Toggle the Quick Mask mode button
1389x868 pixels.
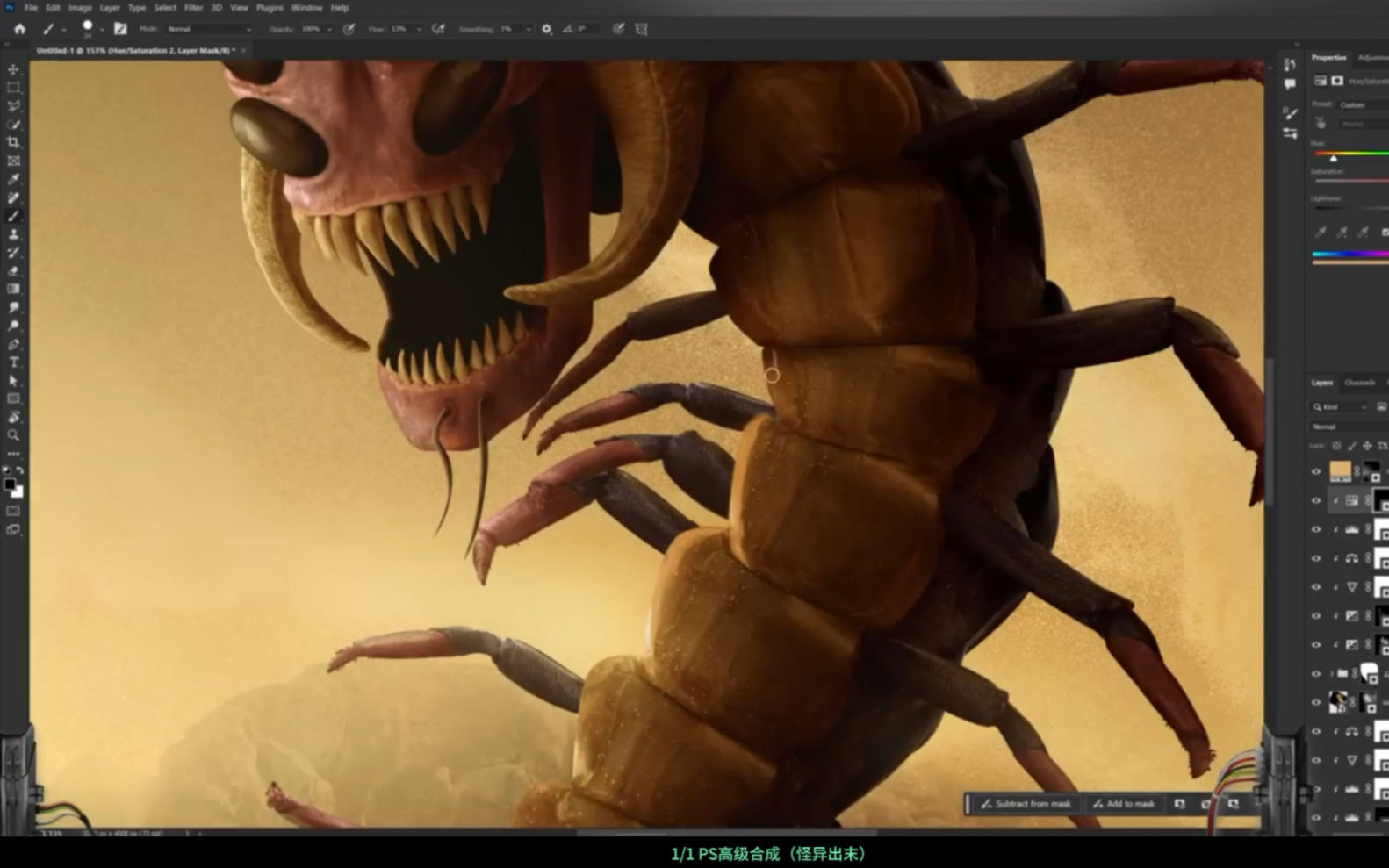coord(13,511)
